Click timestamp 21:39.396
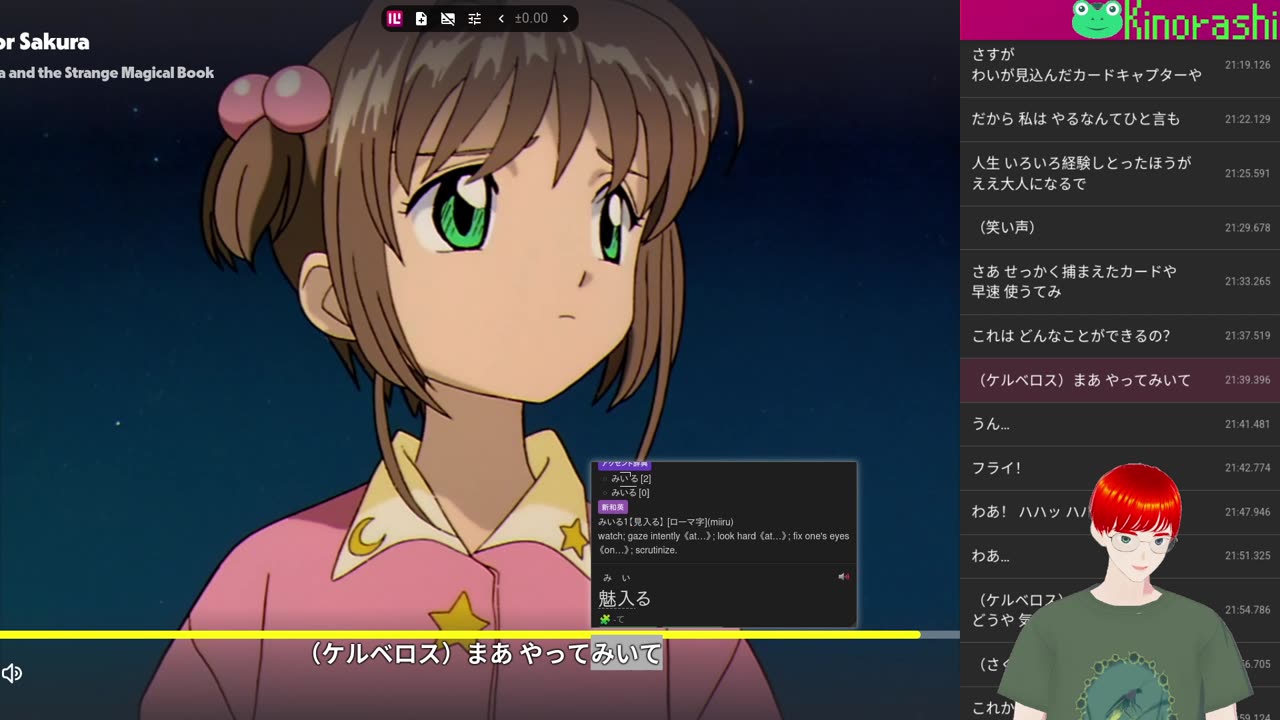Screen dimensions: 1280x720 click(x=1247, y=380)
